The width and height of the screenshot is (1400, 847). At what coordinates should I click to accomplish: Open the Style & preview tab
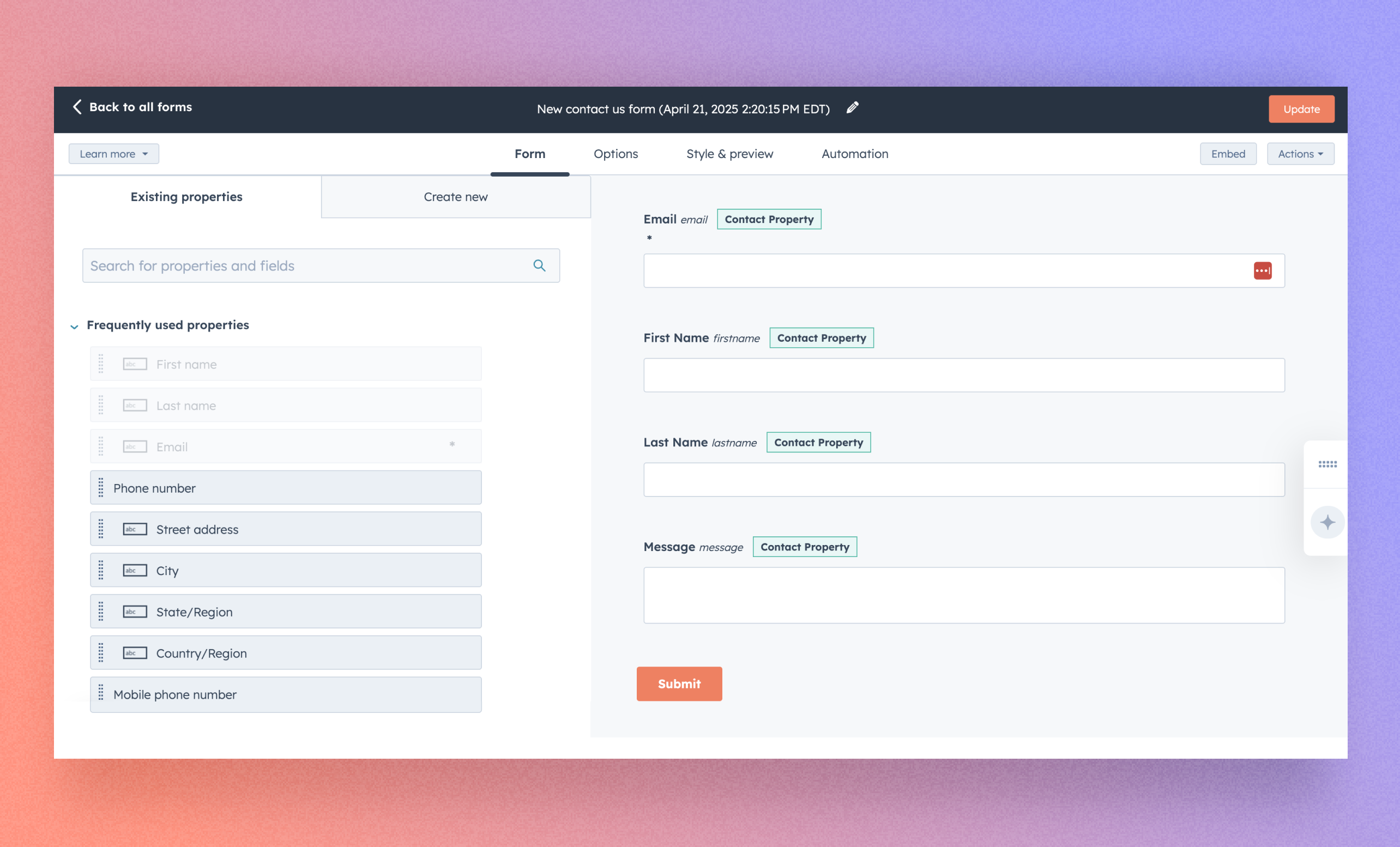pos(729,154)
